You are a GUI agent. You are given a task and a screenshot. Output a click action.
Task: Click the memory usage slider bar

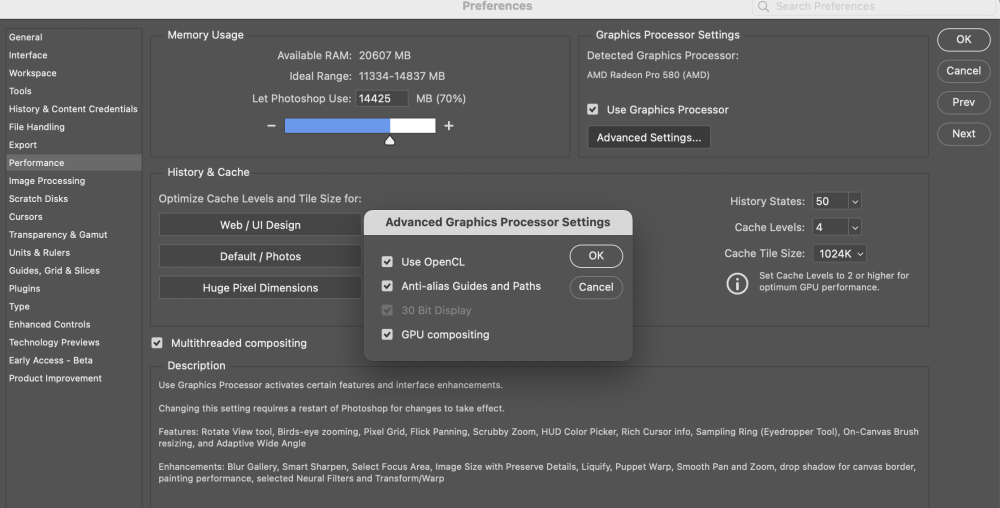click(x=360, y=126)
